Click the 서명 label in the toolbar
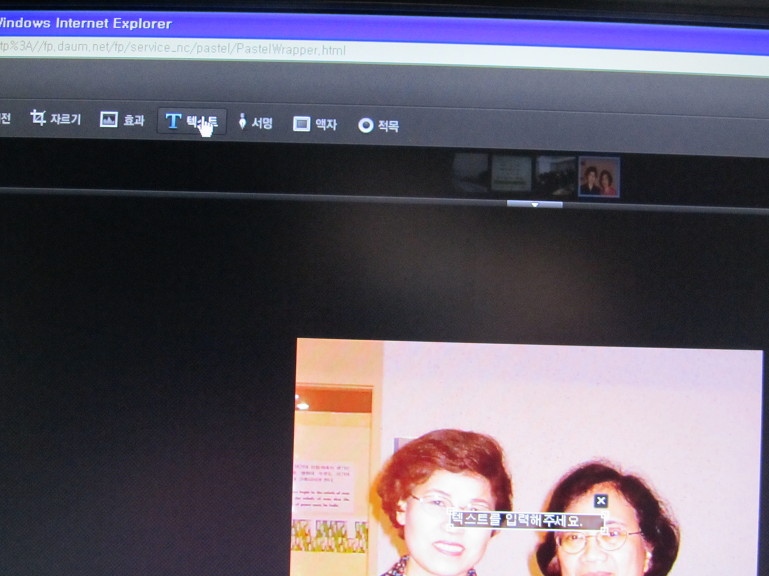 262,123
